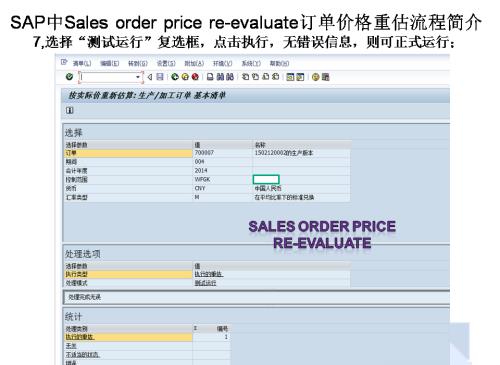The image size is (500, 365).
Task: Click the yellow Help icon
Action: pos(315,77)
